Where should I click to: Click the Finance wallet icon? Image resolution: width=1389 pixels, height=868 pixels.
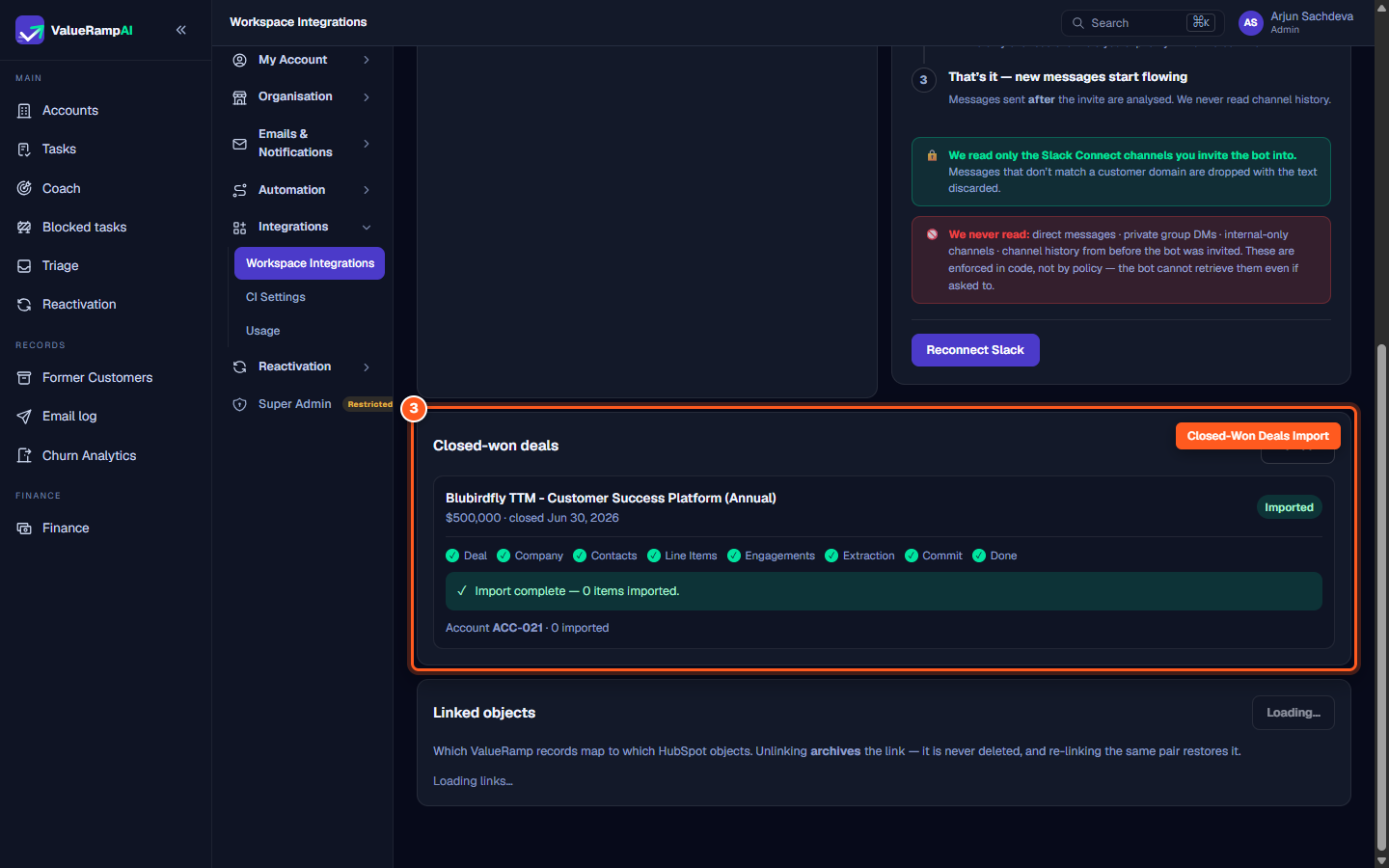[x=24, y=529]
